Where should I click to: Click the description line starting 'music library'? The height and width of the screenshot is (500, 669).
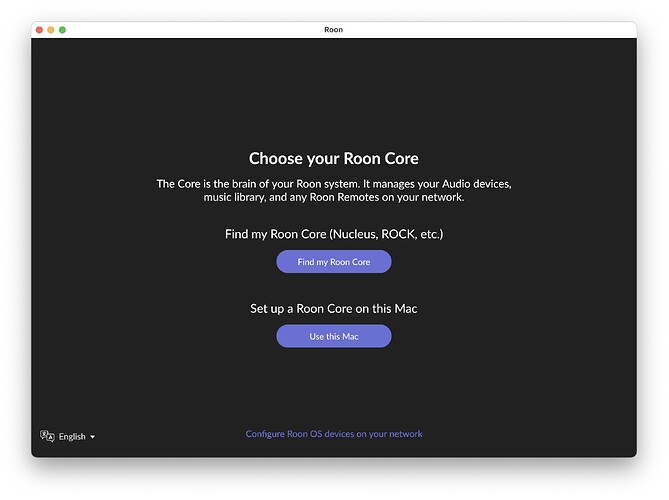tap(333, 198)
